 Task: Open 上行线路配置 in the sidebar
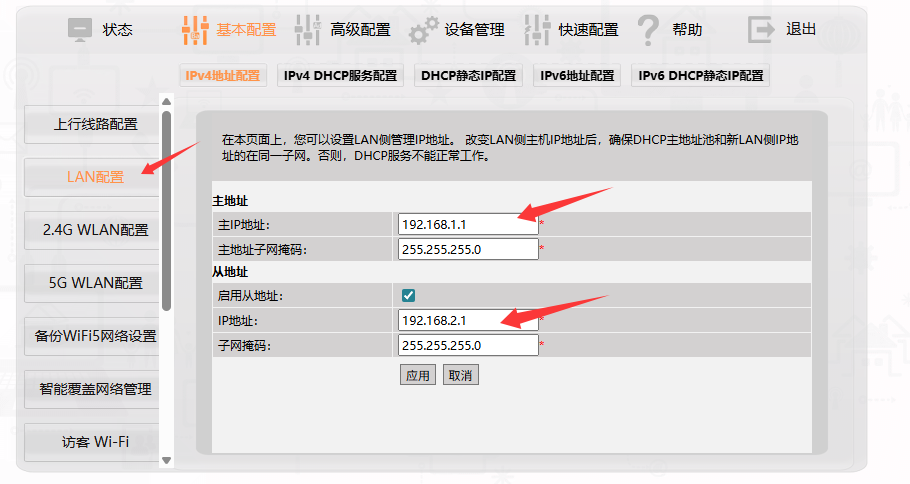pyautogui.click(x=92, y=124)
